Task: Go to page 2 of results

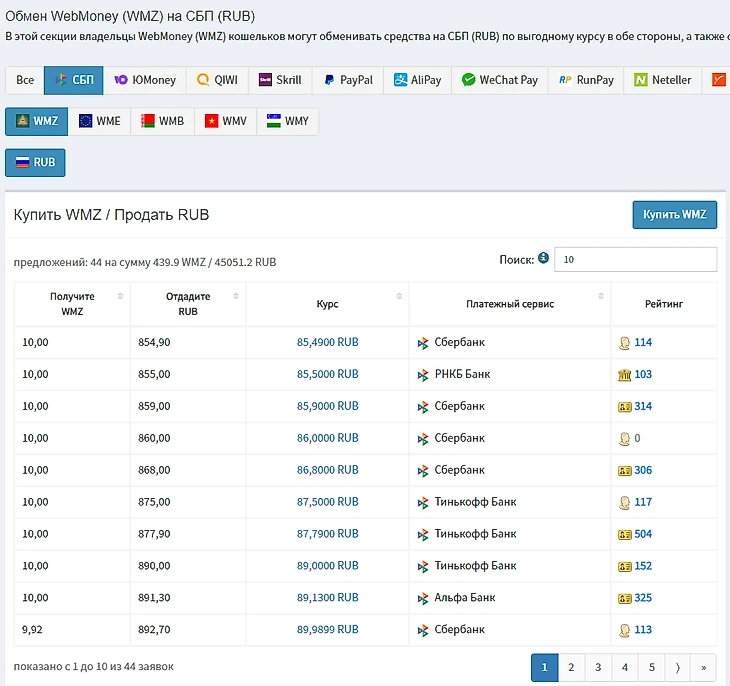Action: [x=571, y=667]
